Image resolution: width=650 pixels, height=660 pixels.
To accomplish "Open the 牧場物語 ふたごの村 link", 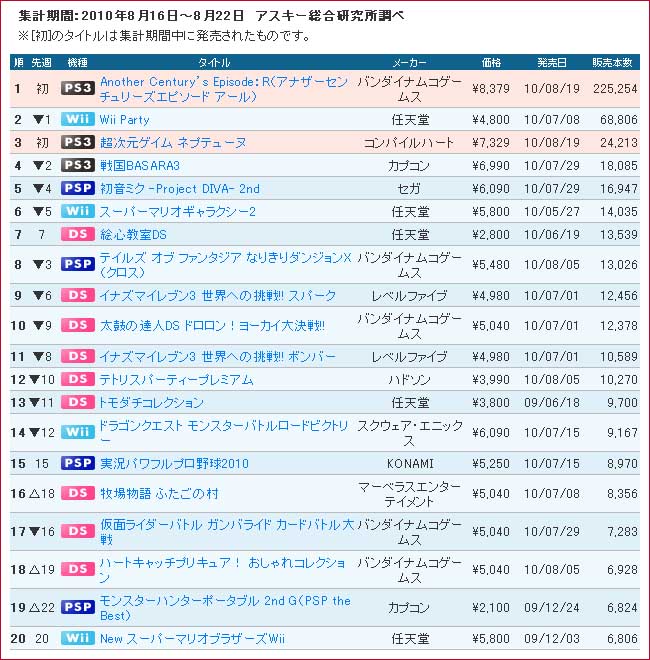I will [159, 494].
